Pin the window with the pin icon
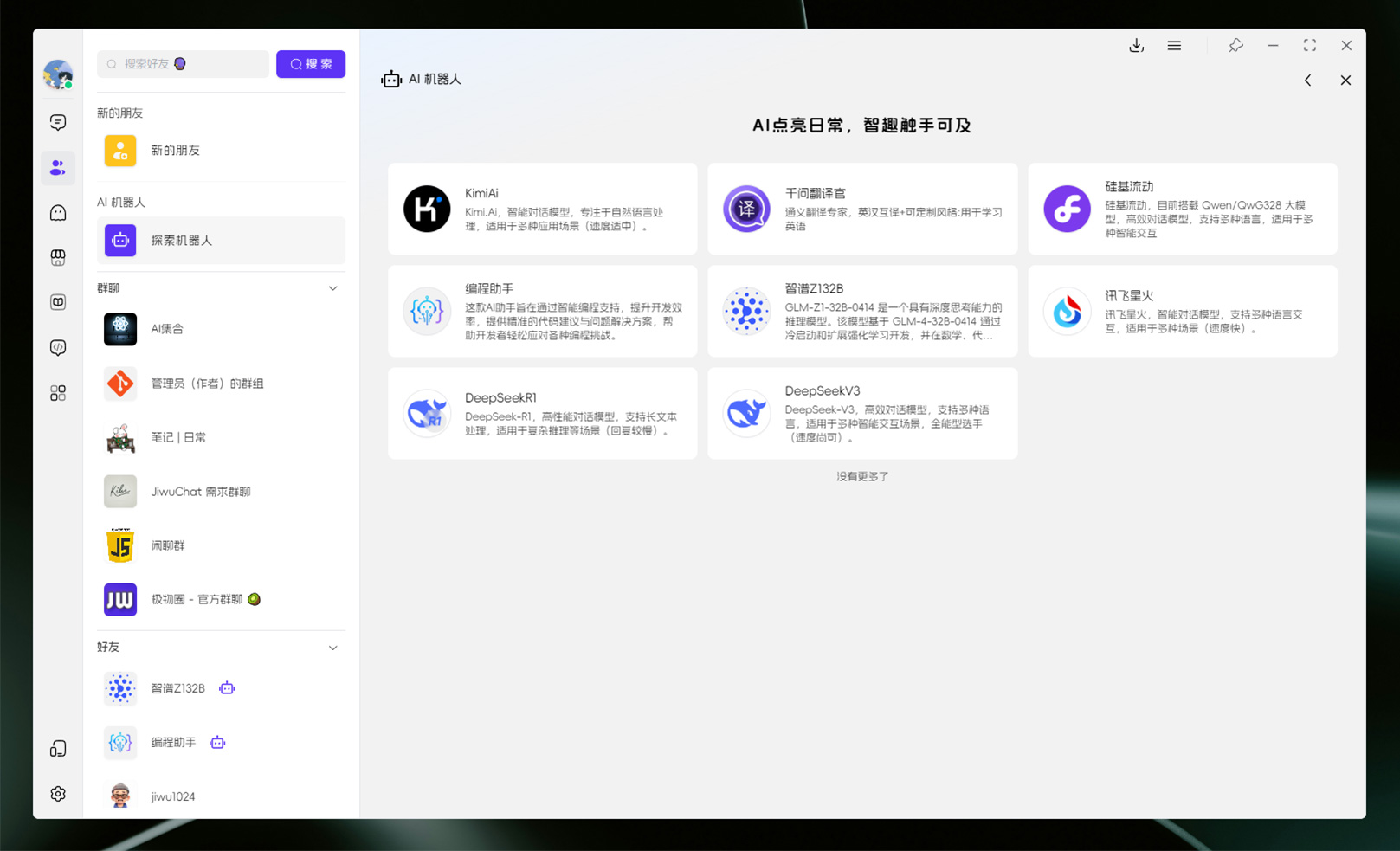1400x851 pixels. tap(1235, 46)
